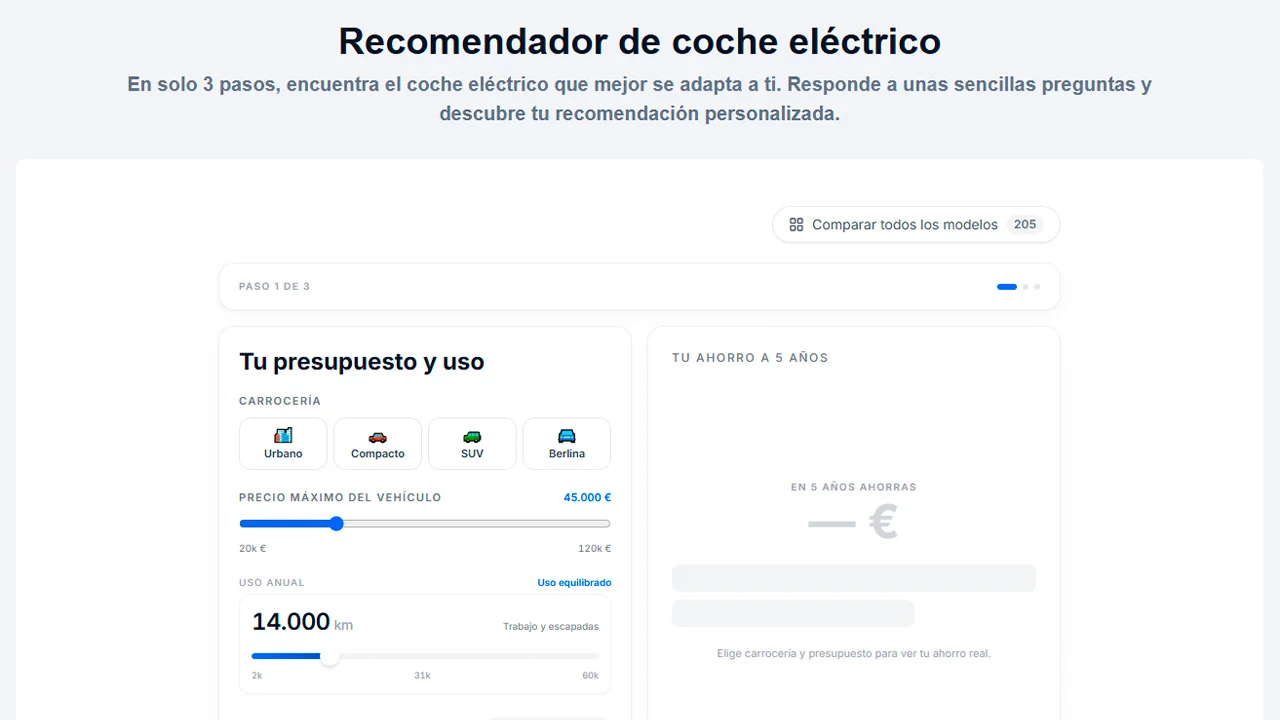Click the second step indicator dot
Screen dimensions: 1280x720
pyautogui.click(x=1025, y=287)
